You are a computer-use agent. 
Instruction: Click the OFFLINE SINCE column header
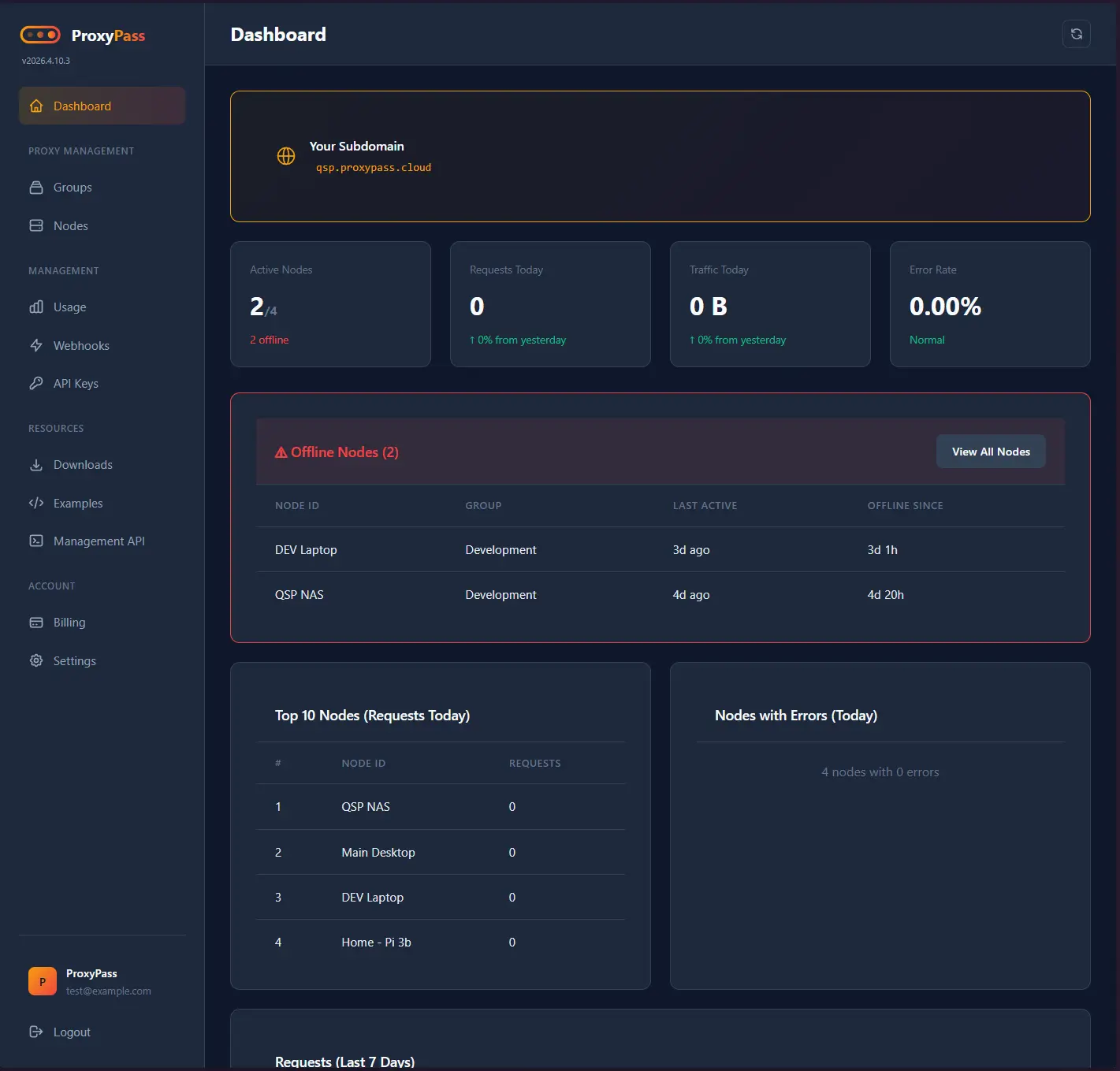click(x=905, y=506)
